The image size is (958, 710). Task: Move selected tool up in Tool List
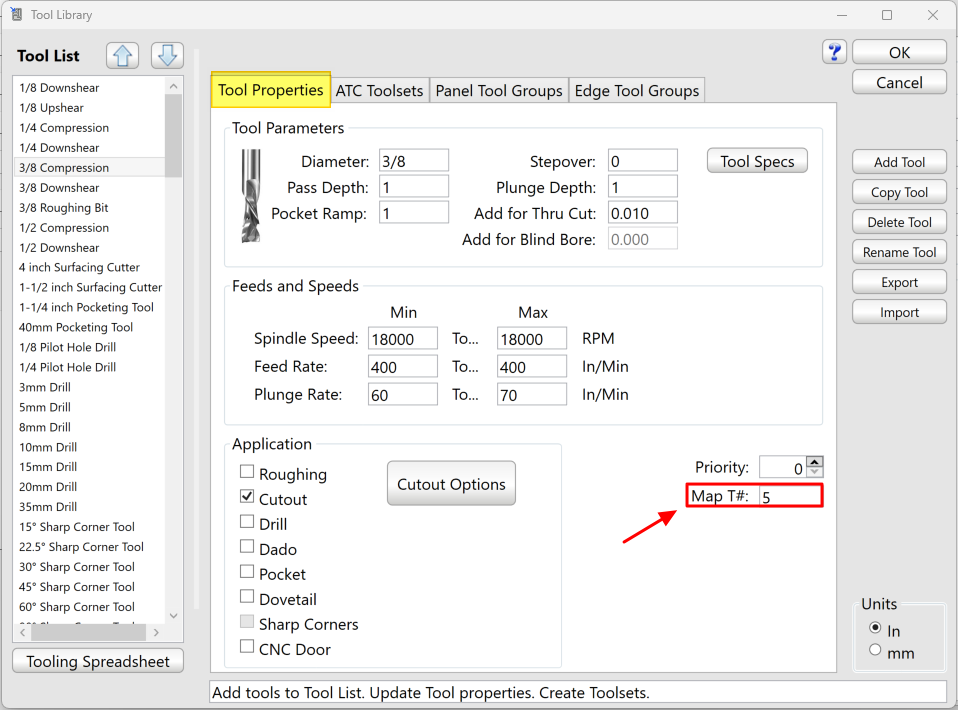pos(122,56)
